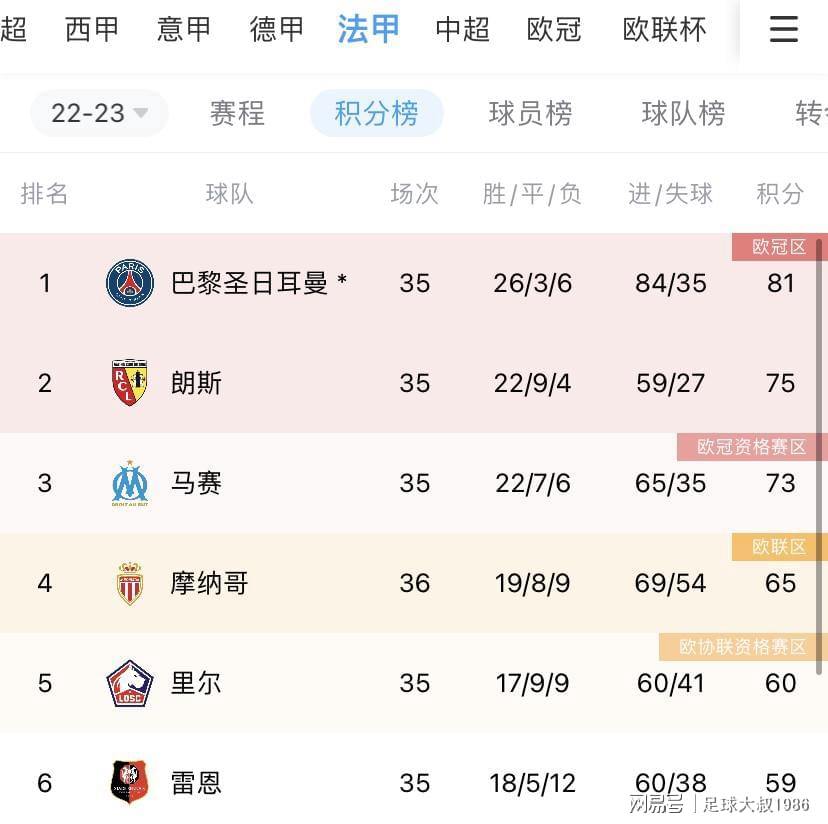Screen dimensions: 828x824
Task: Click the Rennes club crest
Action: pyautogui.click(x=129, y=783)
